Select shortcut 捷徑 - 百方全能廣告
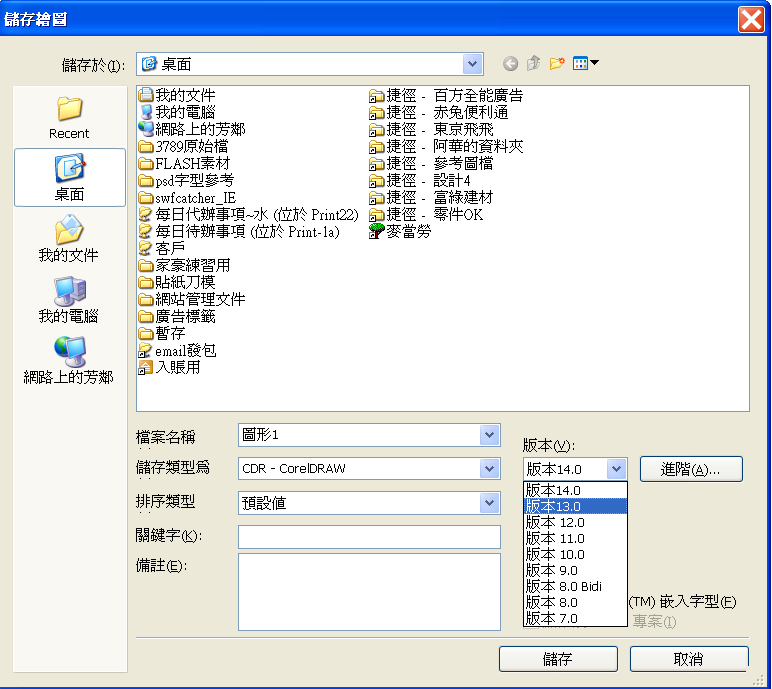The height and width of the screenshot is (689, 772). coord(446,95)
